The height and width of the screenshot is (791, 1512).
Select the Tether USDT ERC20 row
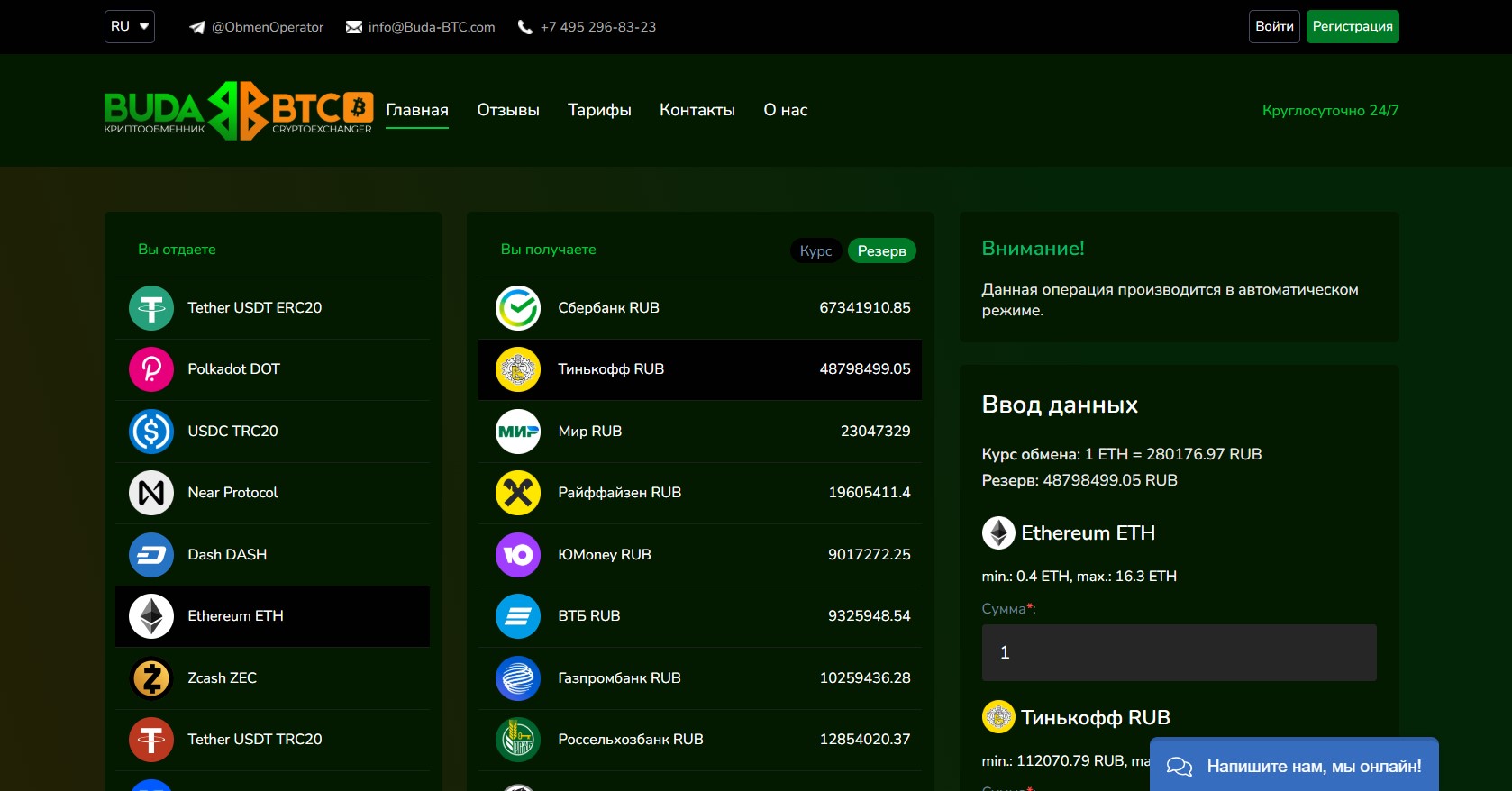pos(272,308)
